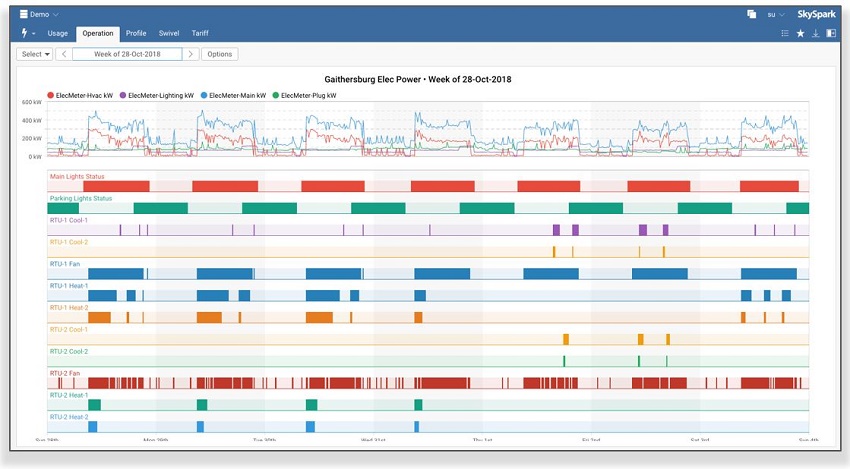The height and width of the screenshot is (469, 850).
Task: Open the list view icon in toolbar
Action: 784,33
